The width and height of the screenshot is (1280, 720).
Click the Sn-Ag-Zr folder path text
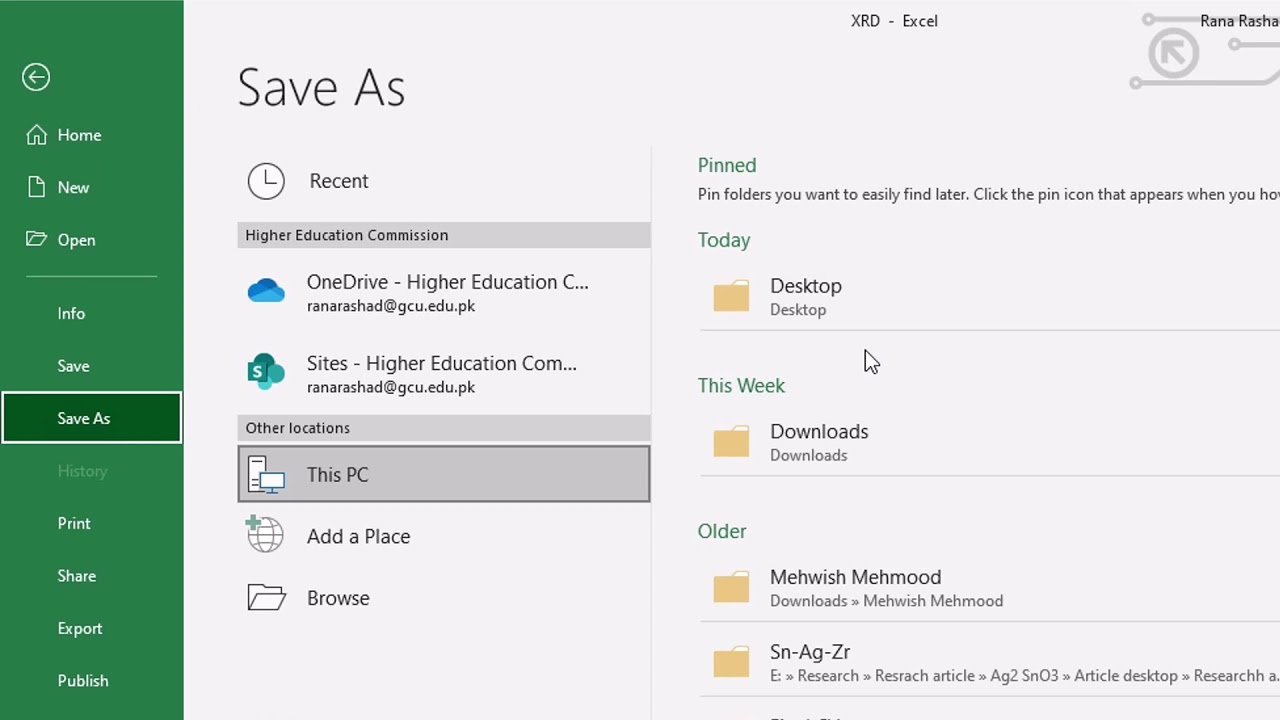(1025, 676)
